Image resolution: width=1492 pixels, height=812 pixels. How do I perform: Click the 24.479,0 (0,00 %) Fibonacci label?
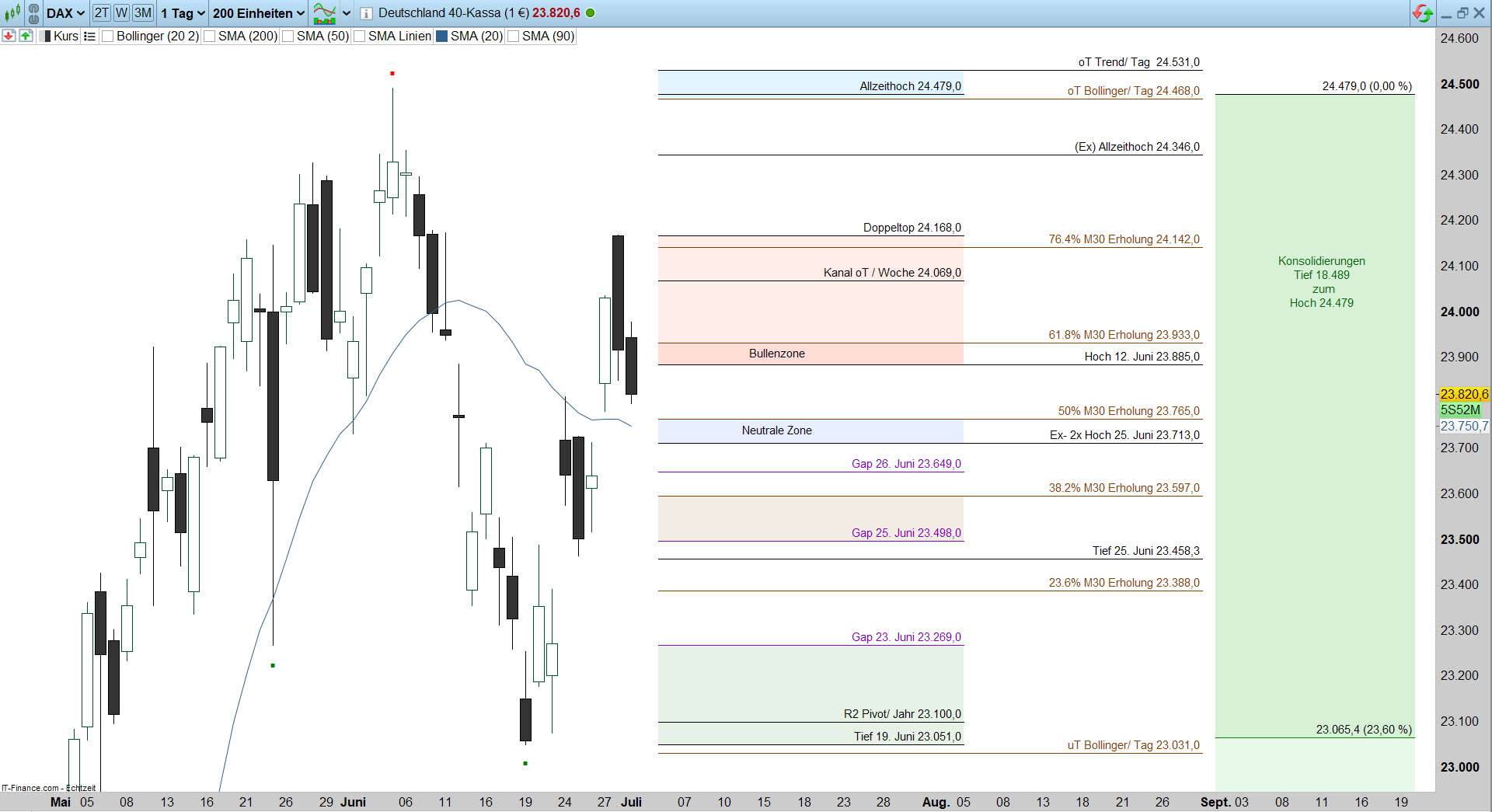pyautogui.click(x=1367, y=86)
